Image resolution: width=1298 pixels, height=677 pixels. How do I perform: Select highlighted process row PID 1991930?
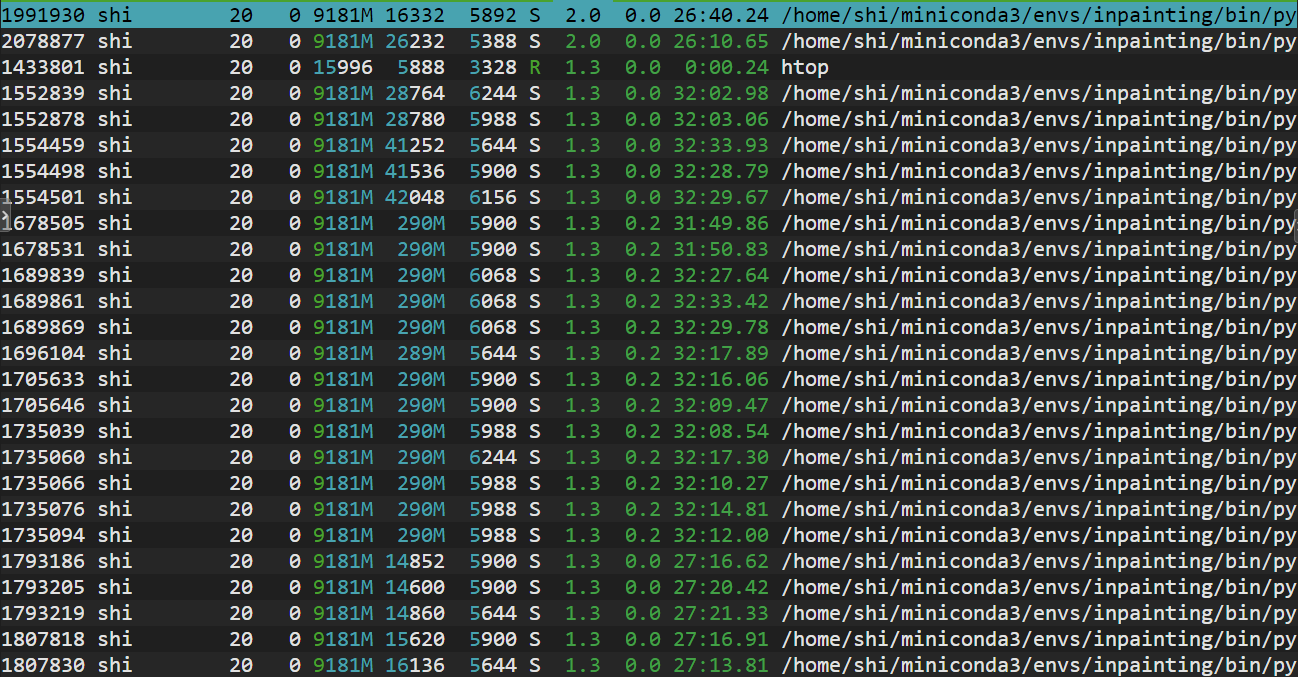[x=43, y=15]
